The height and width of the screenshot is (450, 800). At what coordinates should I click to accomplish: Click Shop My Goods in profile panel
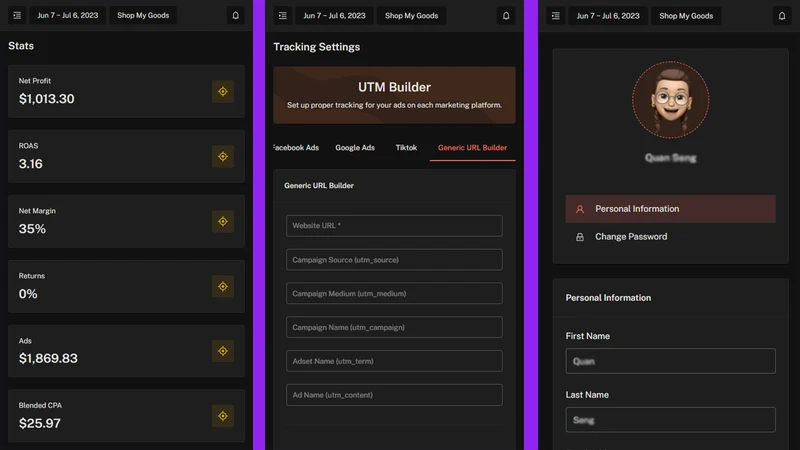pos(686,16)
